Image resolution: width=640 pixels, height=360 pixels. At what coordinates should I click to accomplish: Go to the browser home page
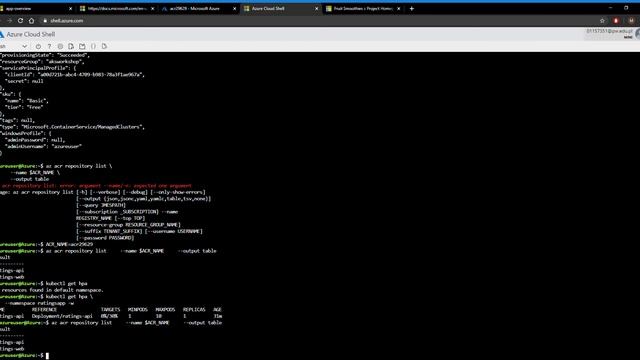tap(31, 20)
